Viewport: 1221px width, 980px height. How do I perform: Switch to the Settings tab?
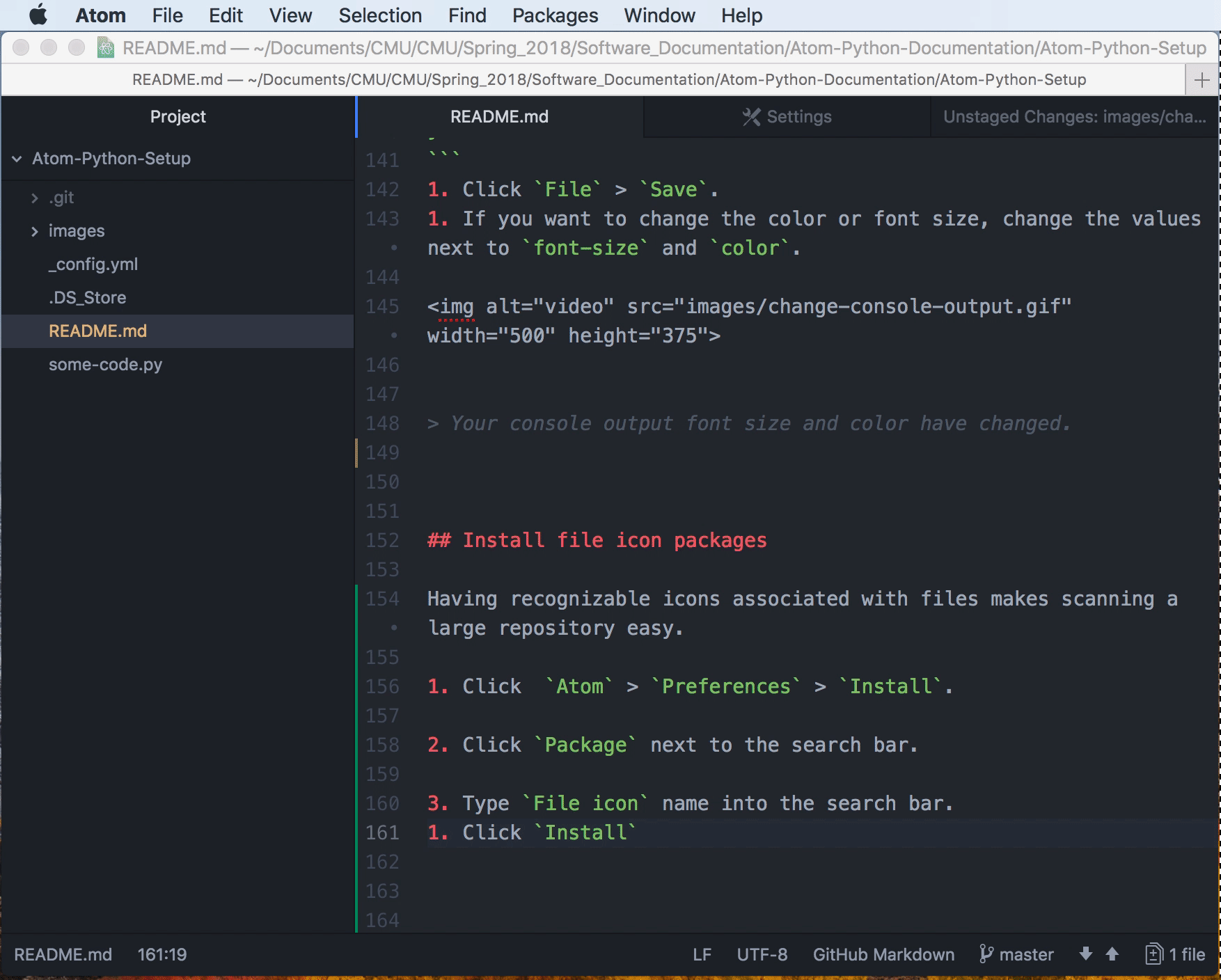(787, 116)
